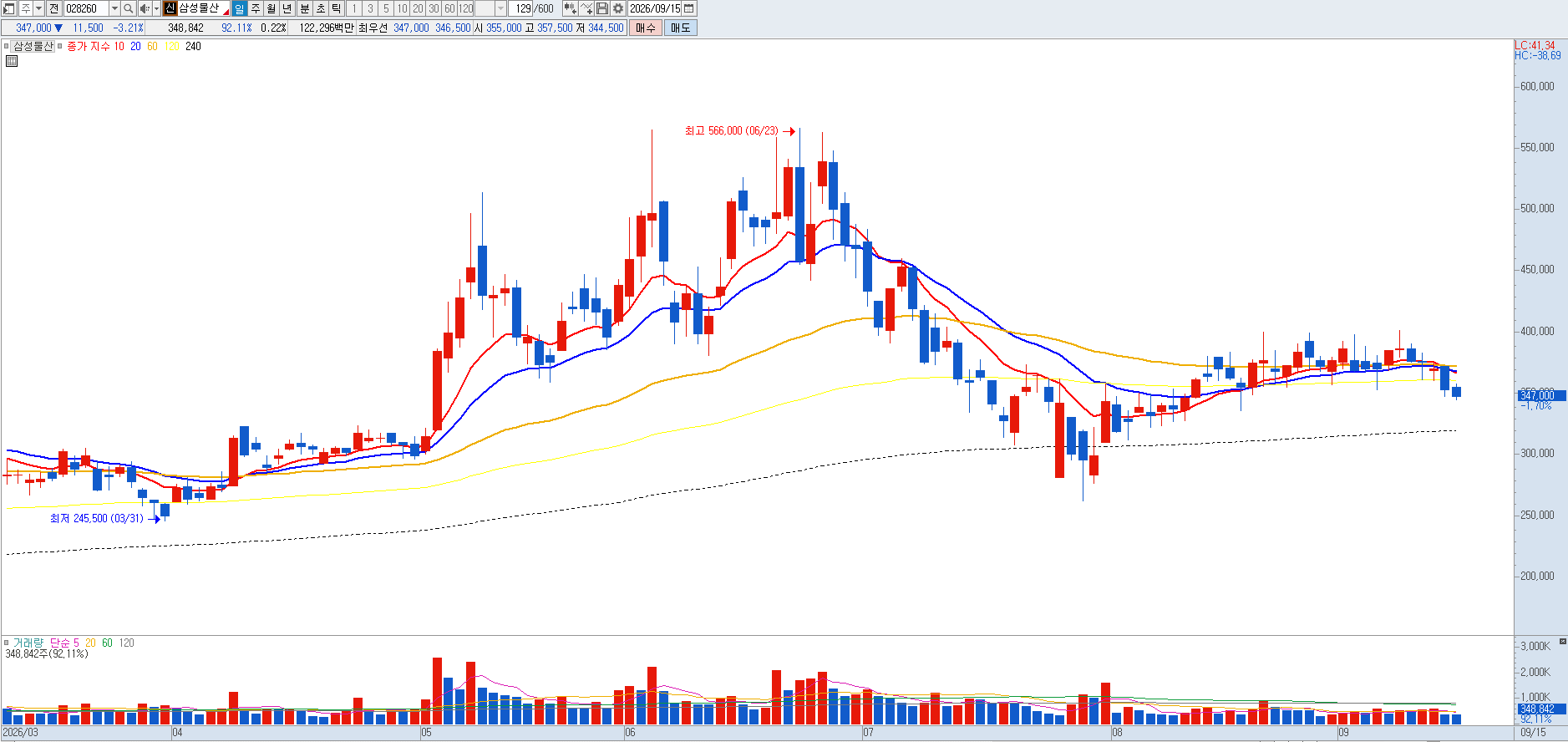This screenshot has height=742, width=1568.
Task: Select the 10 interval preset button
Action: (x=402, y=8)
